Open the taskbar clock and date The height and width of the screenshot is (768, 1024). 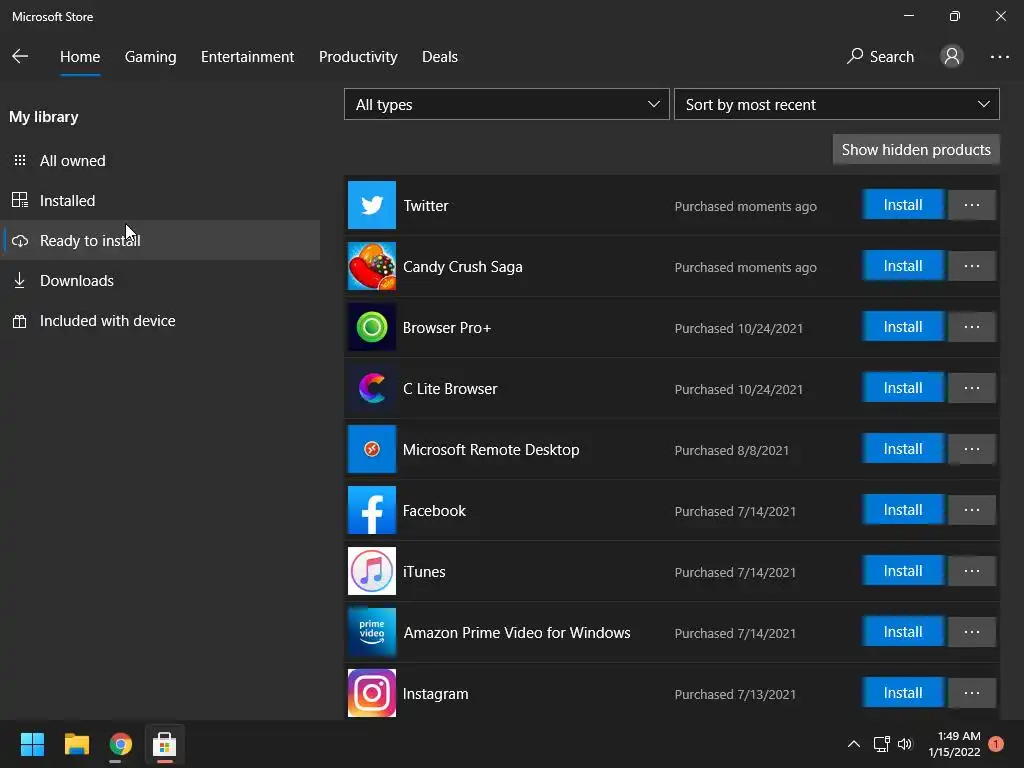(954, 744)
